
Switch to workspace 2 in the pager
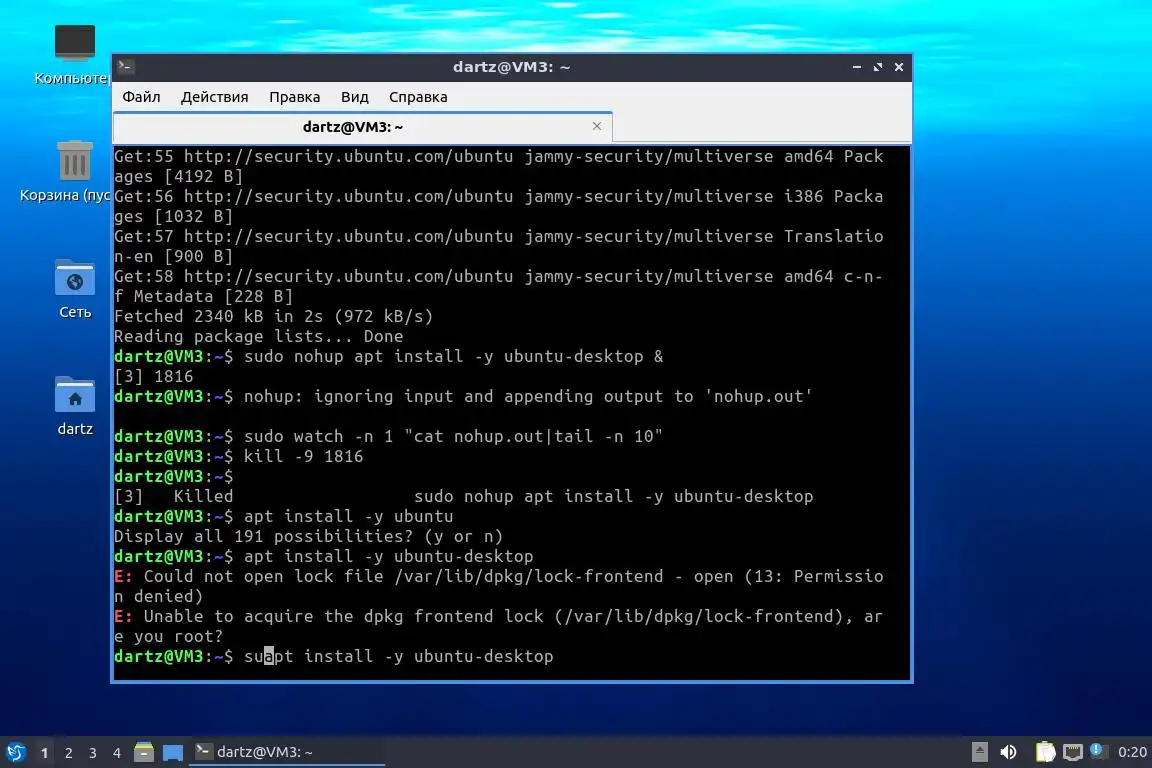68,753
